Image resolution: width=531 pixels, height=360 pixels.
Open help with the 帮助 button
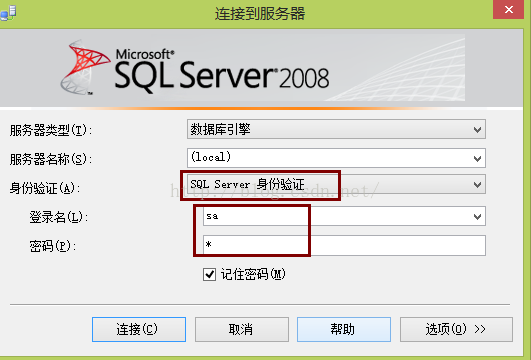pyautogui.click(x=344, y=329)
